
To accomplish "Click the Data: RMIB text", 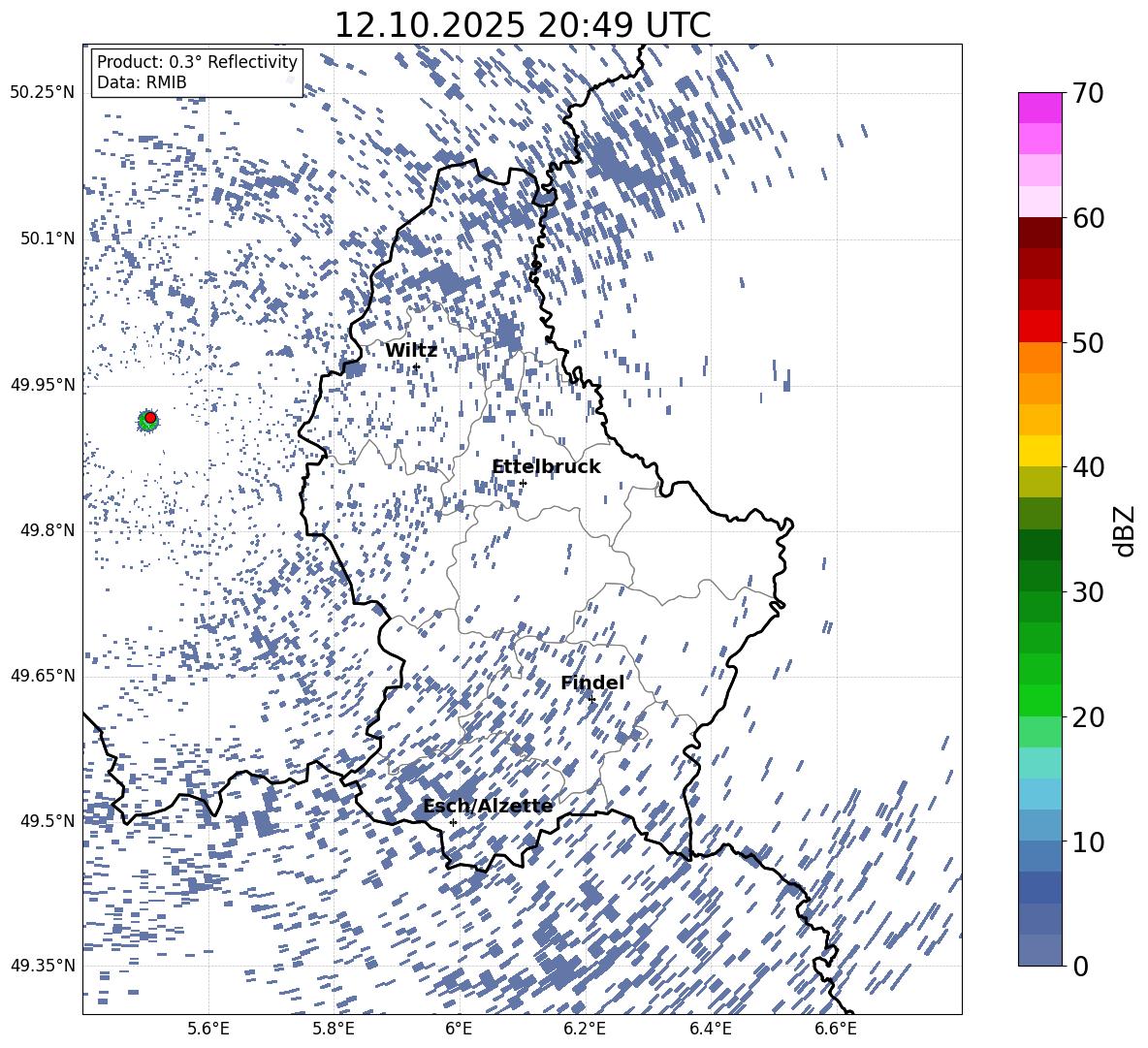I will pos(142,82).
